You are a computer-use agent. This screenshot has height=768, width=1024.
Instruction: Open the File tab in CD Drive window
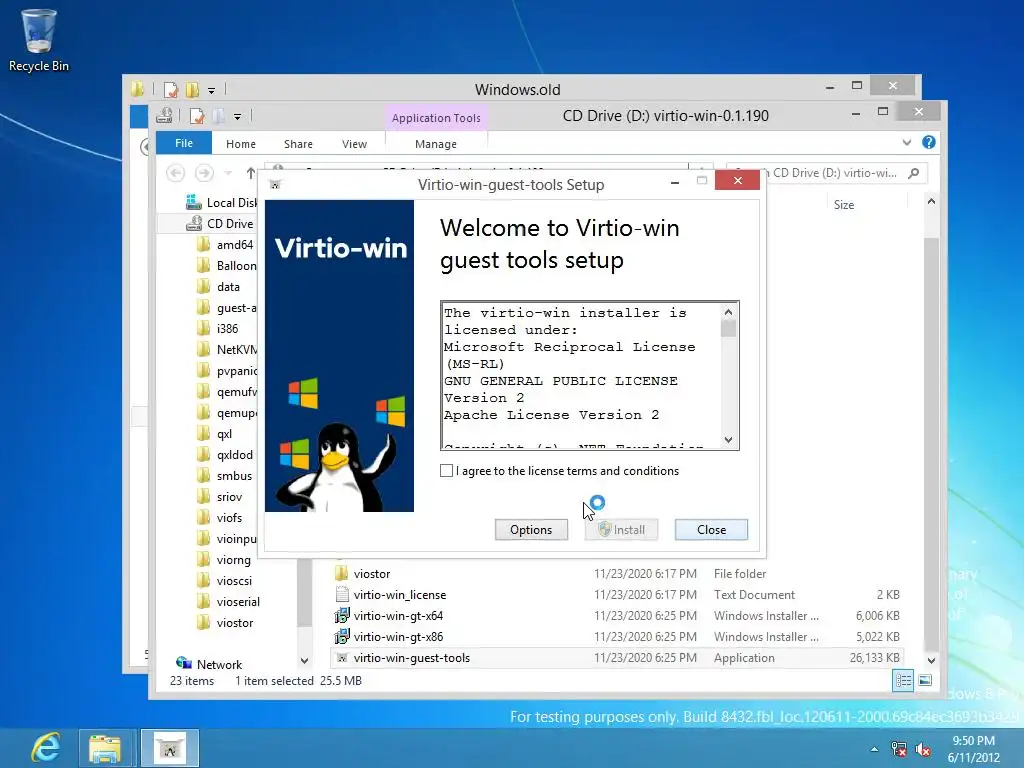tap(184, 143)
